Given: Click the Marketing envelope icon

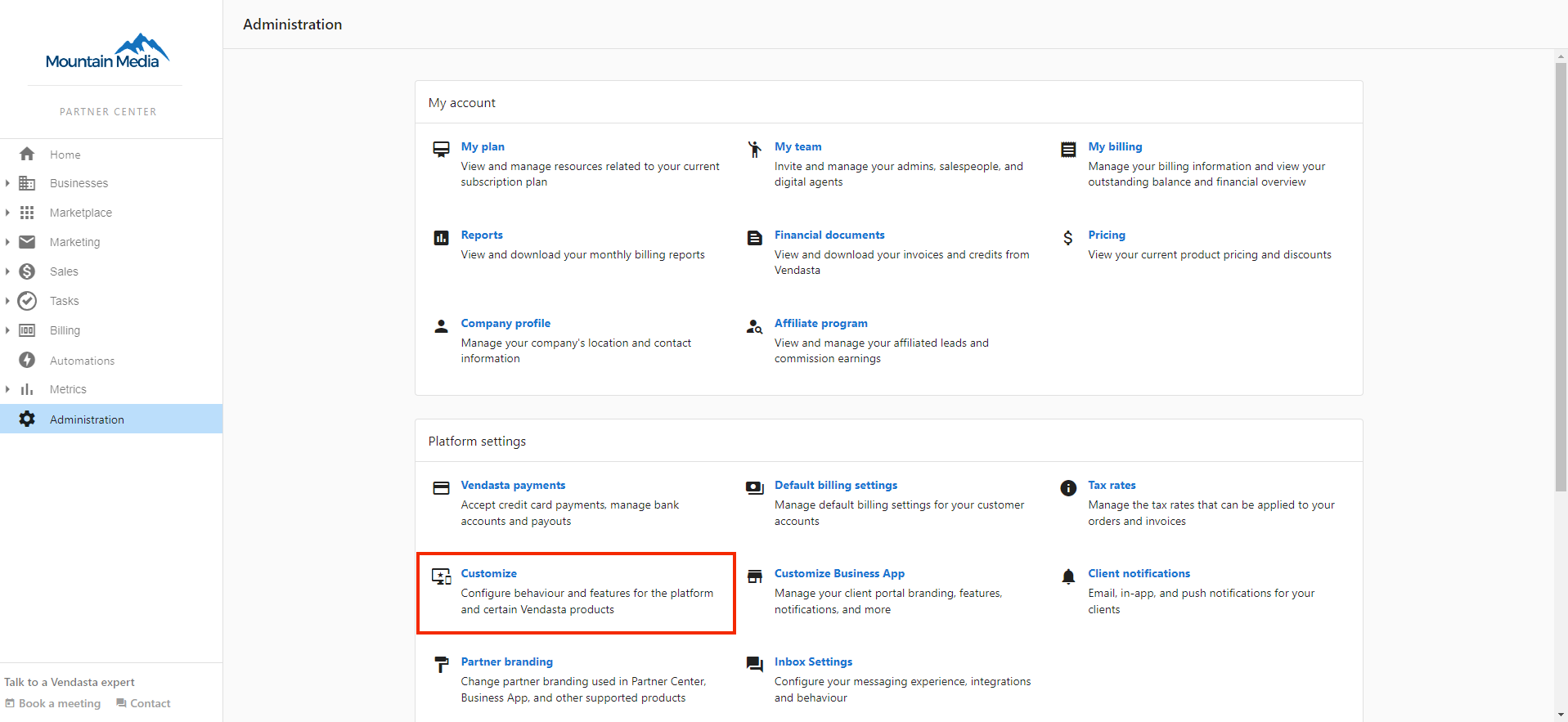Looking at the screenshot, I should [27, 242].
